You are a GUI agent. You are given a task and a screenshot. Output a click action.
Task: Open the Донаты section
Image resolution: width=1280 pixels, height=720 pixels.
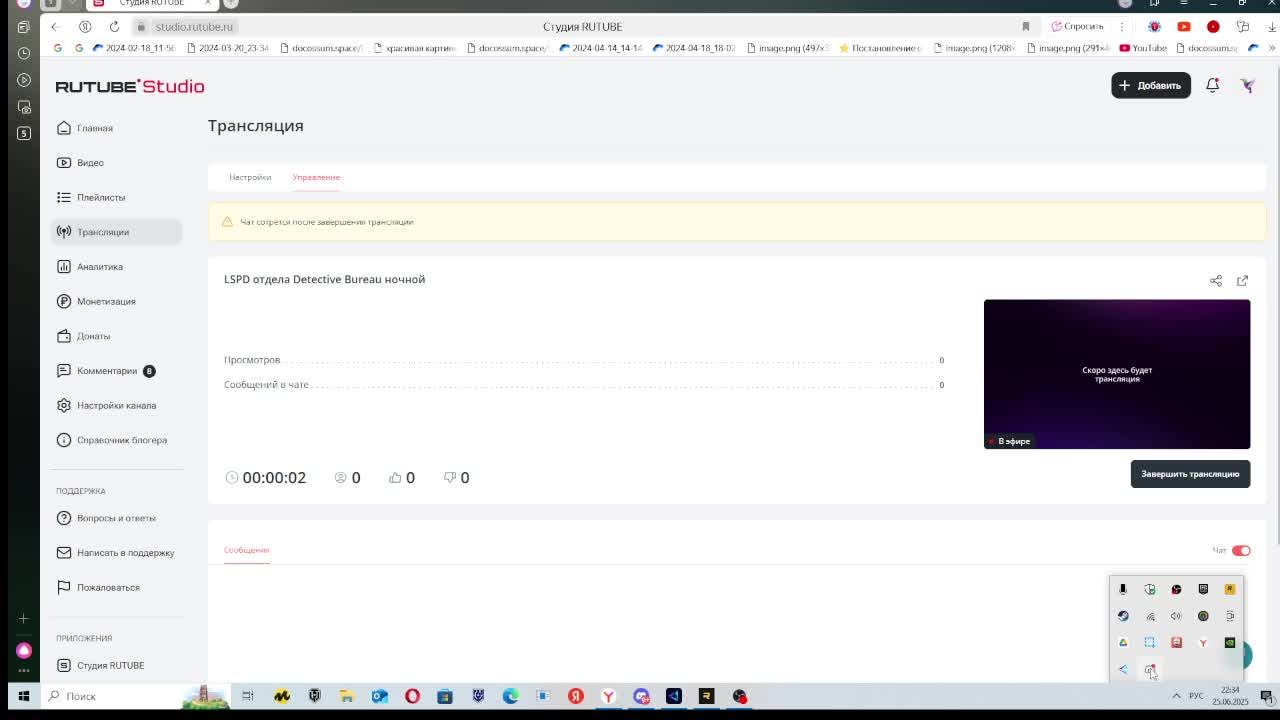(116, 336)
